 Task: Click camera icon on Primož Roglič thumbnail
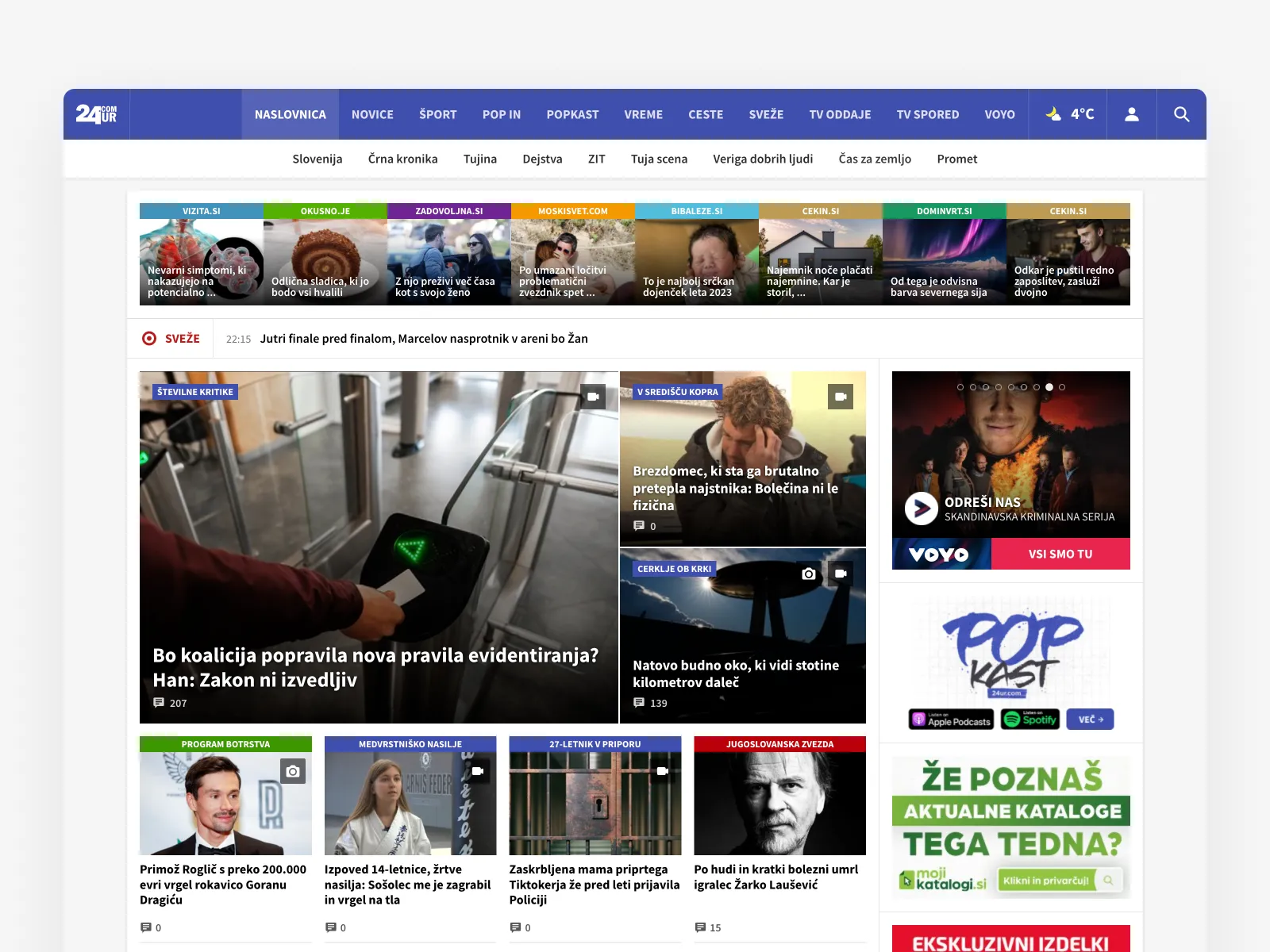[x=293, y=771]
